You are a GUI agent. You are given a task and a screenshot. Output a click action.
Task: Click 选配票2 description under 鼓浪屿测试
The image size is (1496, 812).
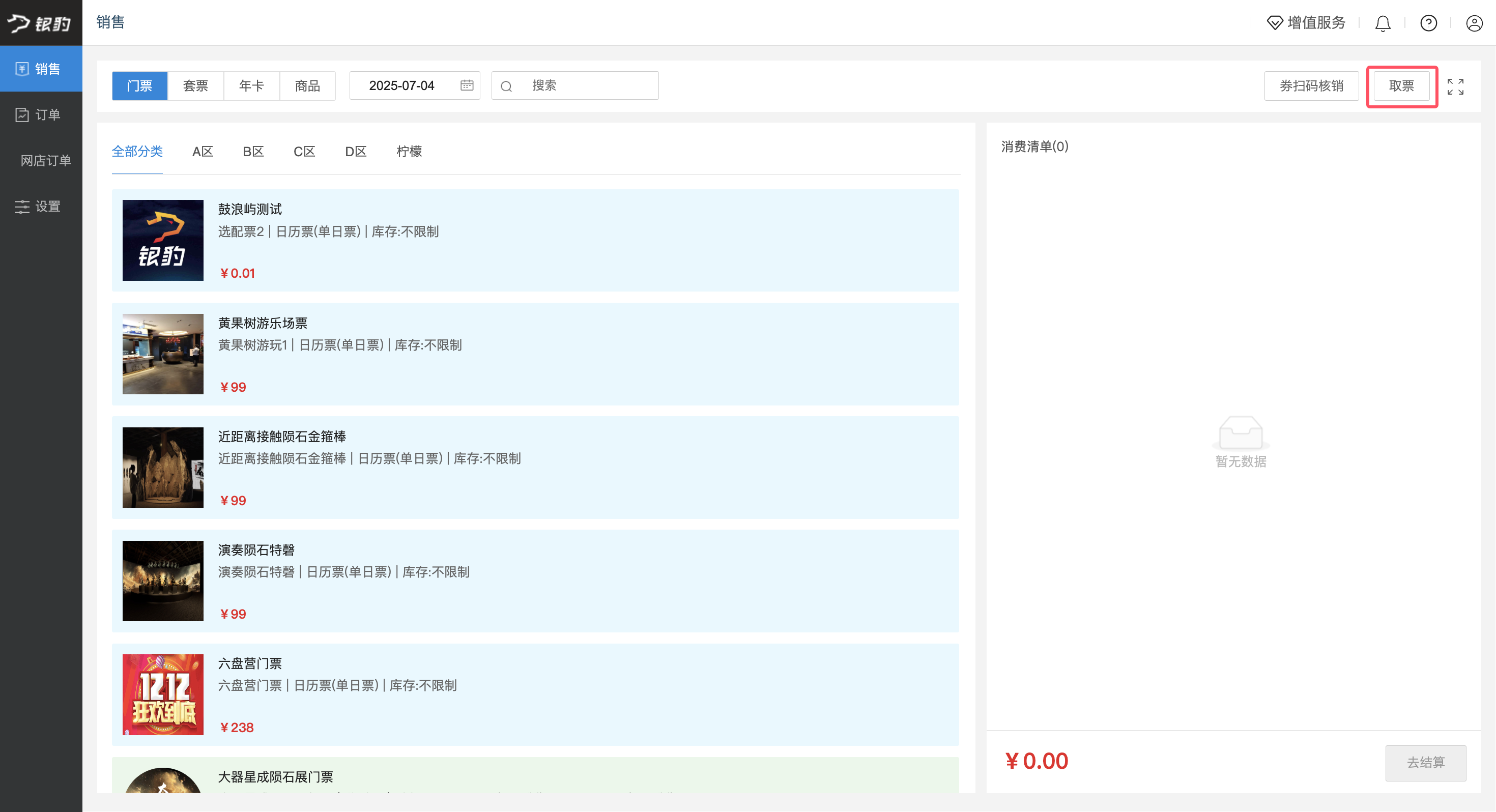click(328, 231)
